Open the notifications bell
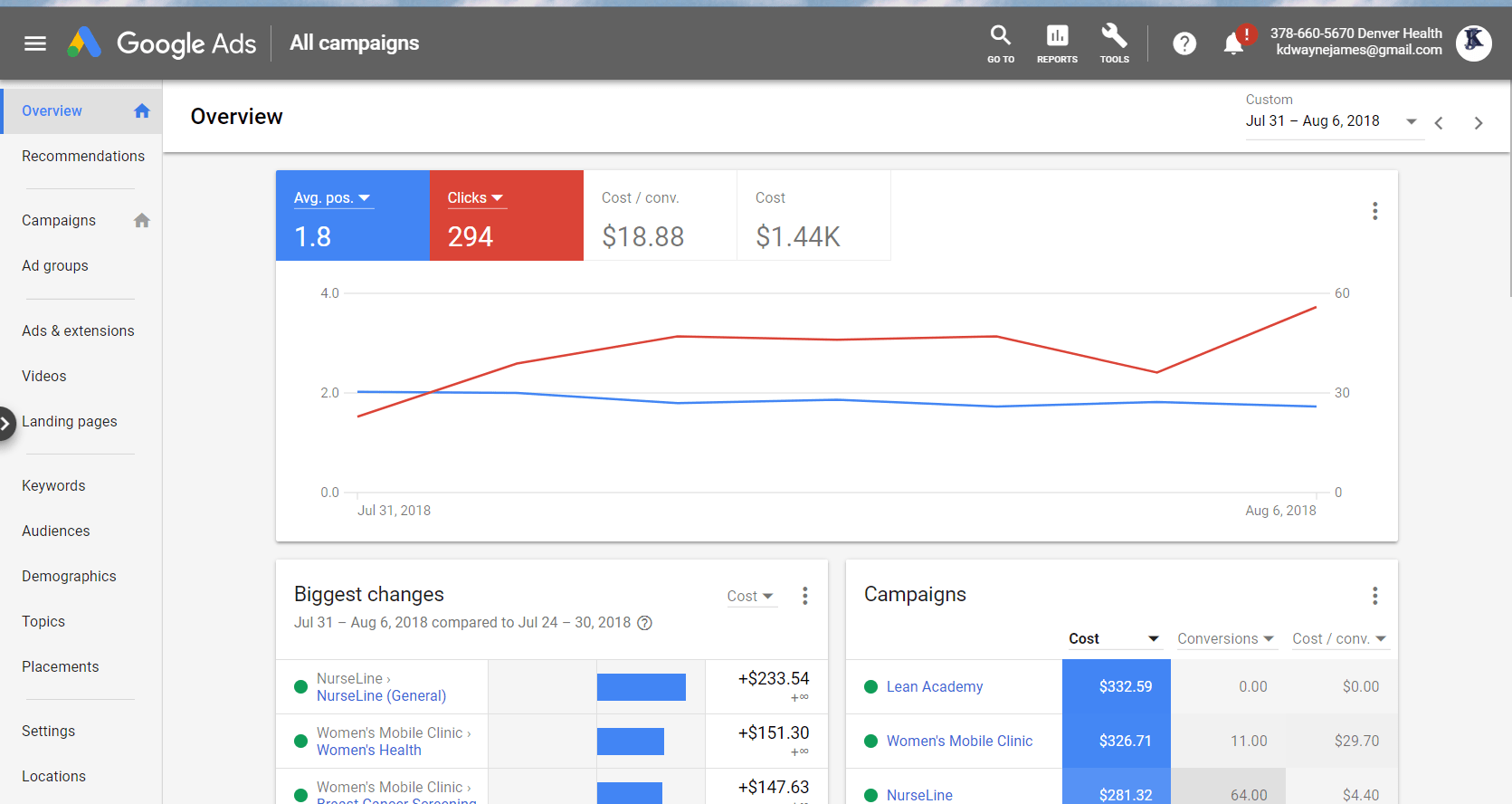 coord(1233,43)
